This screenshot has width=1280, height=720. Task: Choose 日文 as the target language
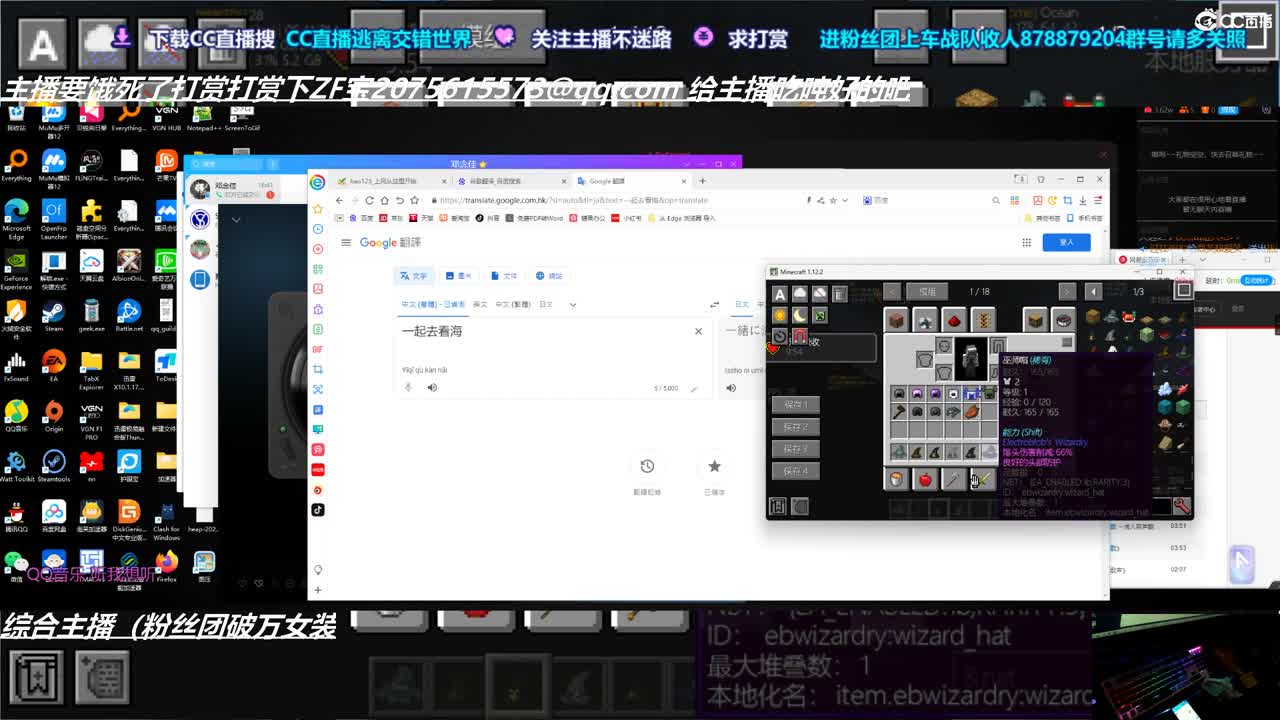coord(743,304)
